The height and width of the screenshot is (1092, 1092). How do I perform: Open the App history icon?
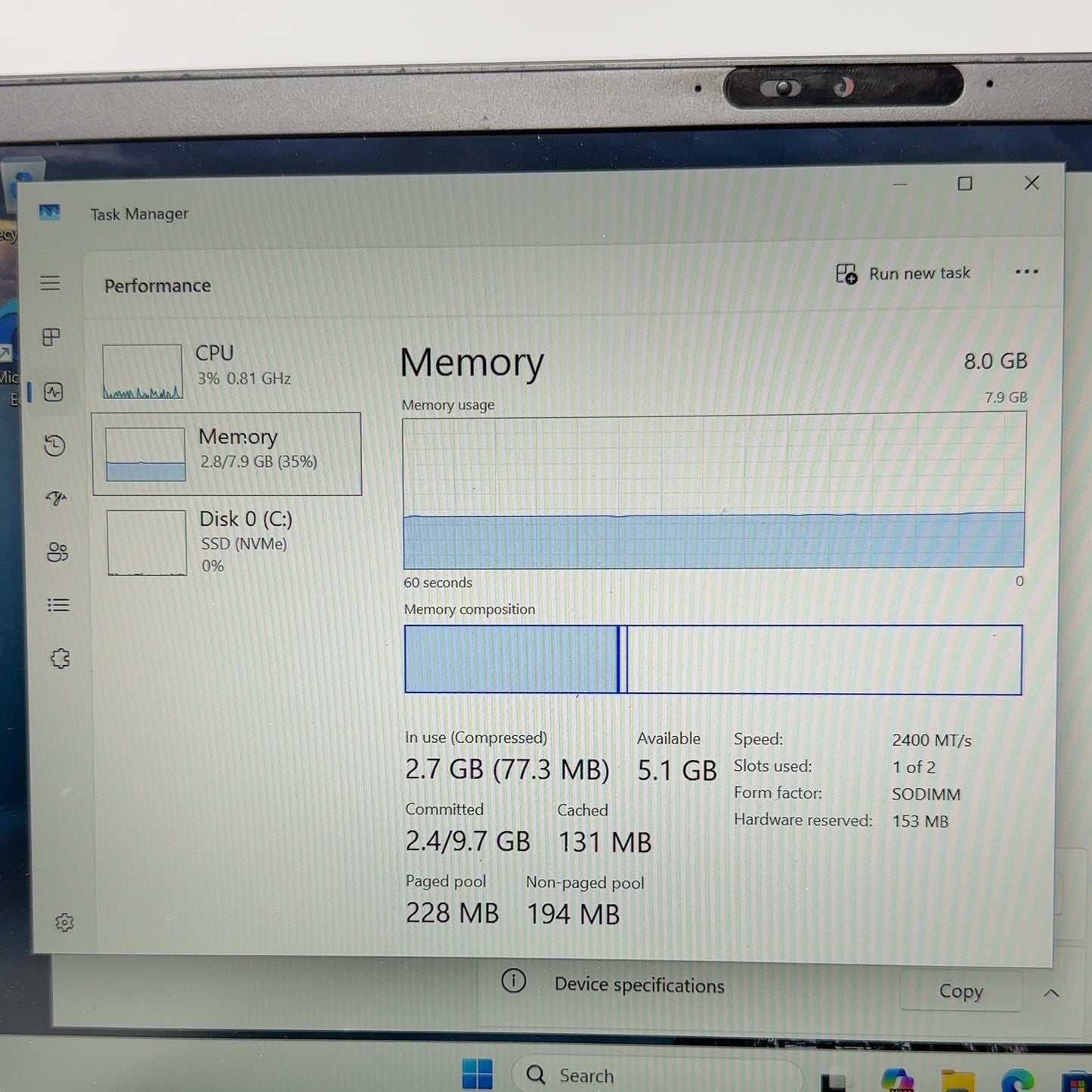coord(54,446)
